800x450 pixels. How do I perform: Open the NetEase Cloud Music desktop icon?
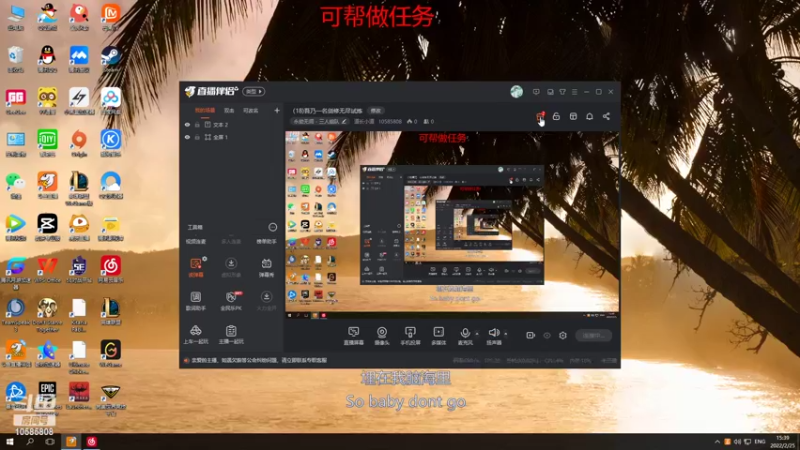[111, 269]
